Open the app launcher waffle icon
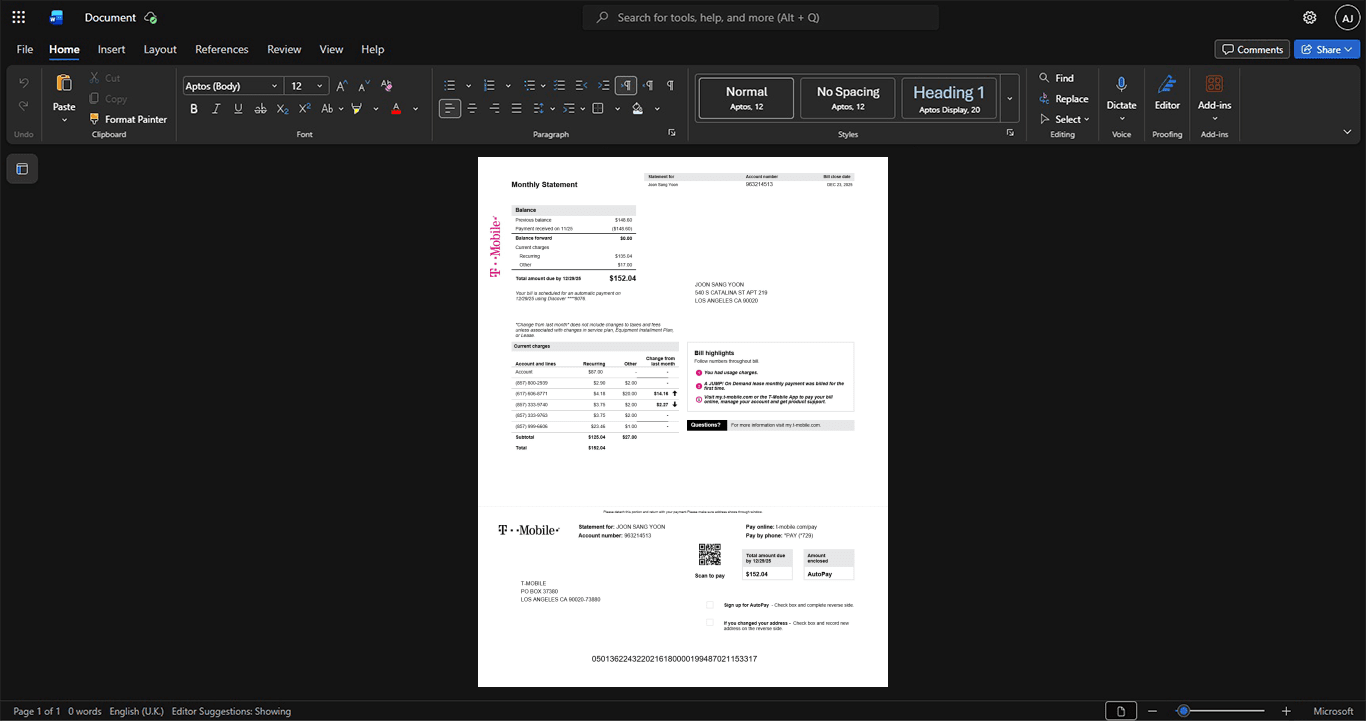 pos(18,17)
